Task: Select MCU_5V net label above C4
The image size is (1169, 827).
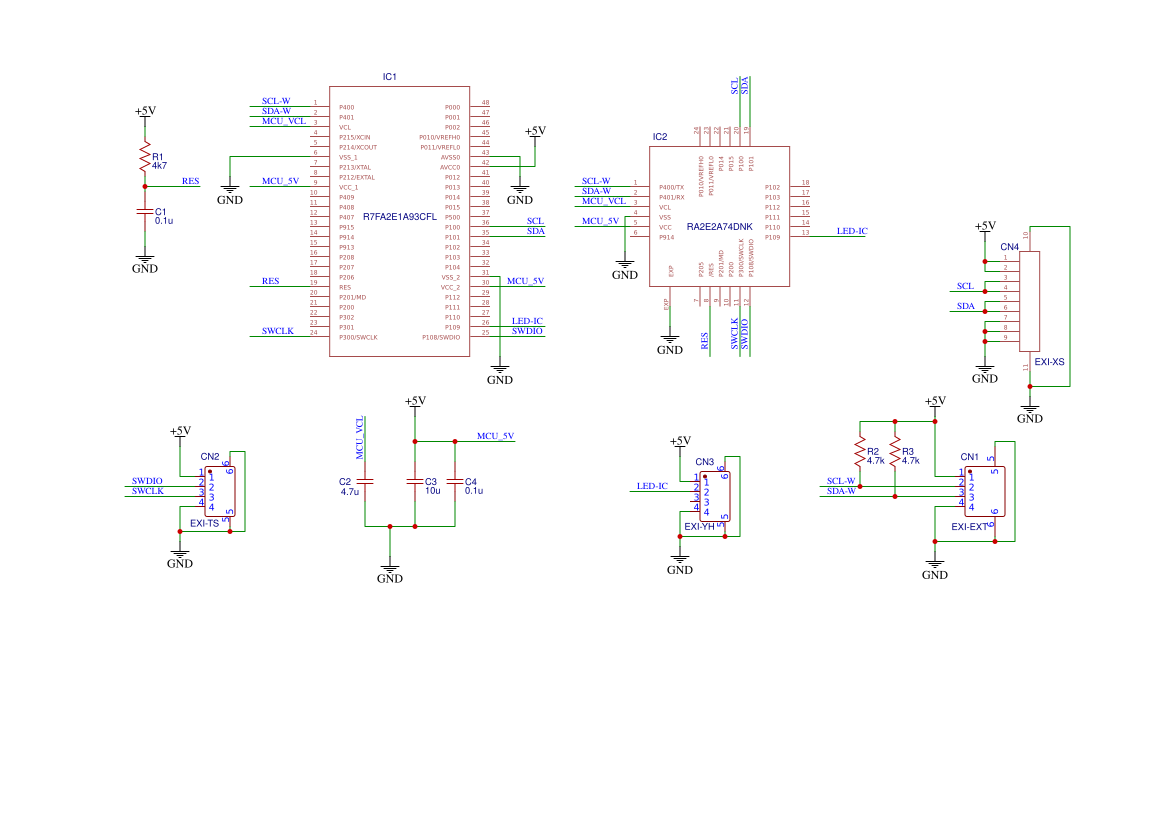Action: 496,436
